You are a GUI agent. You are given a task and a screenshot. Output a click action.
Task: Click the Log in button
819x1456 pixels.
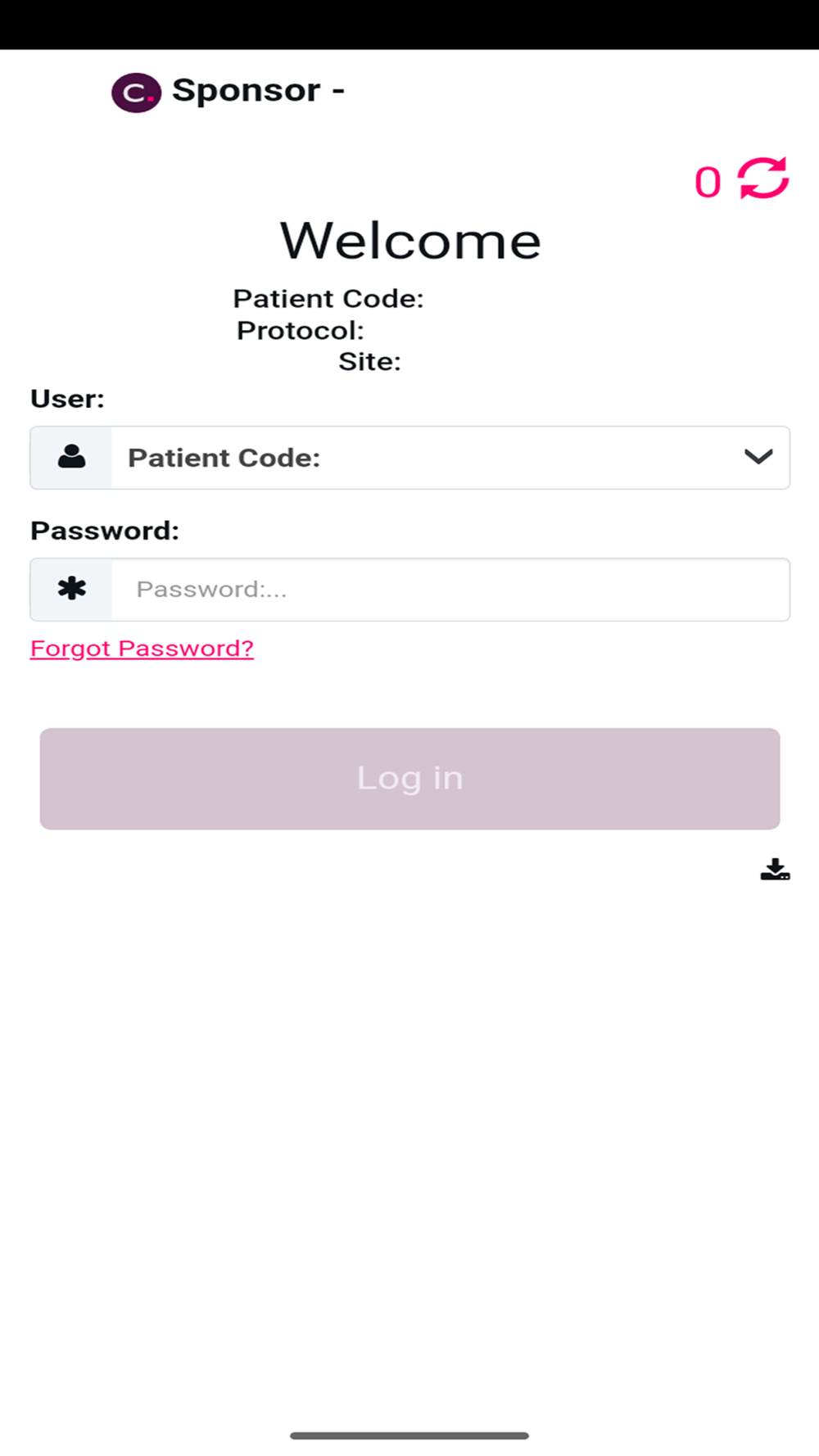pyautogui.click(x=409, y=779)
